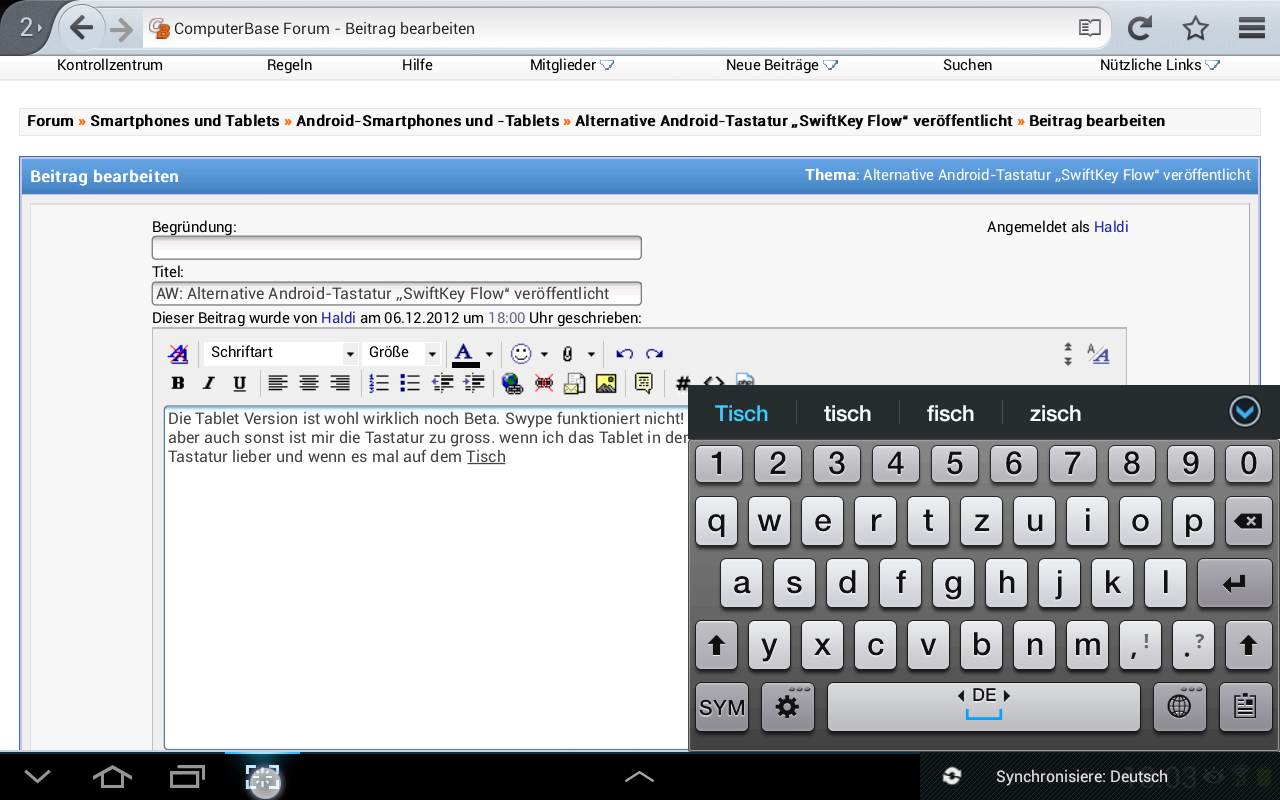The height and width of the screenshot is (800, 1280).
Task: Bookmark this page with the star
Action: (1195, 28)
